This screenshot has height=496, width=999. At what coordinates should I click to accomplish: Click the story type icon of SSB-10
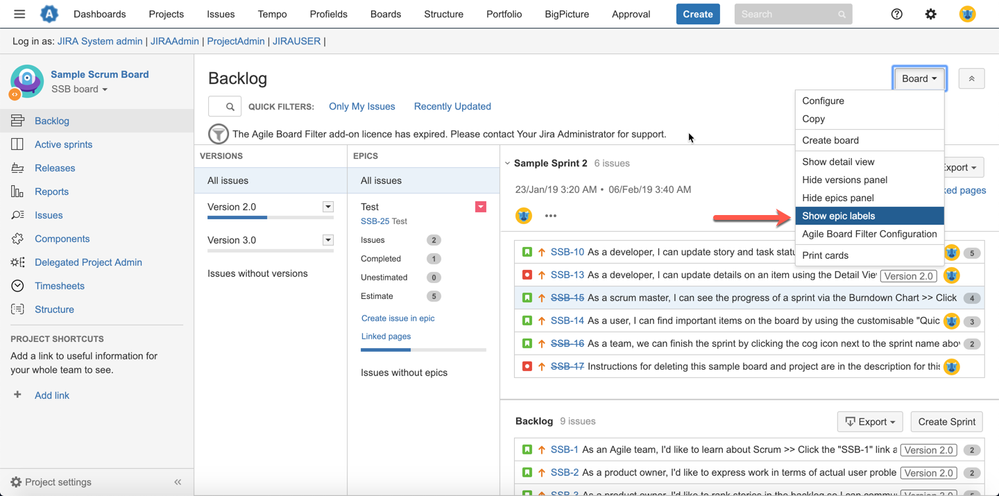pyautogui.click(x=527, y=252)
